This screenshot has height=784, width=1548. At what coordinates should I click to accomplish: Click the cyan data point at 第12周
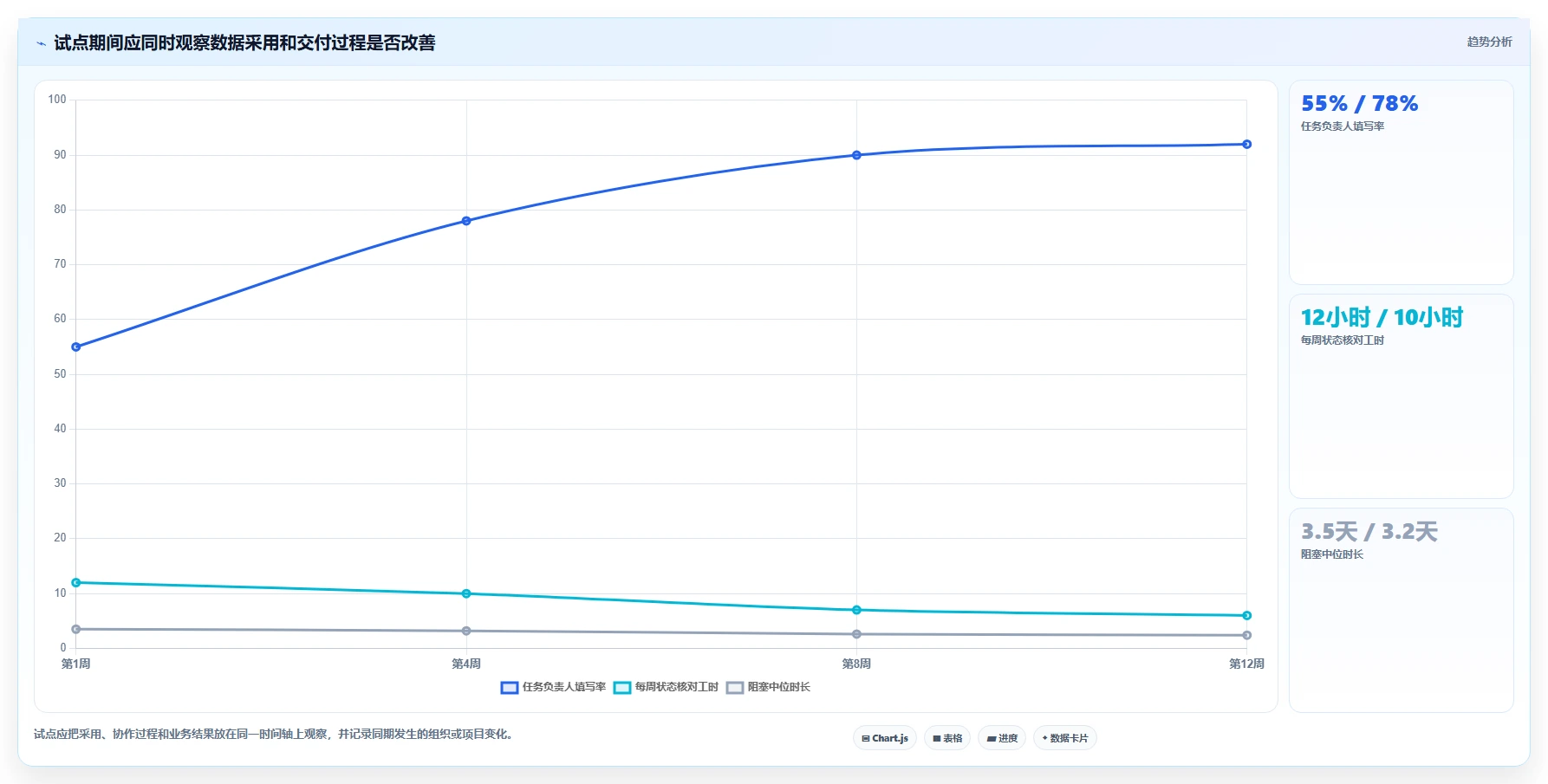point(1246,615)
